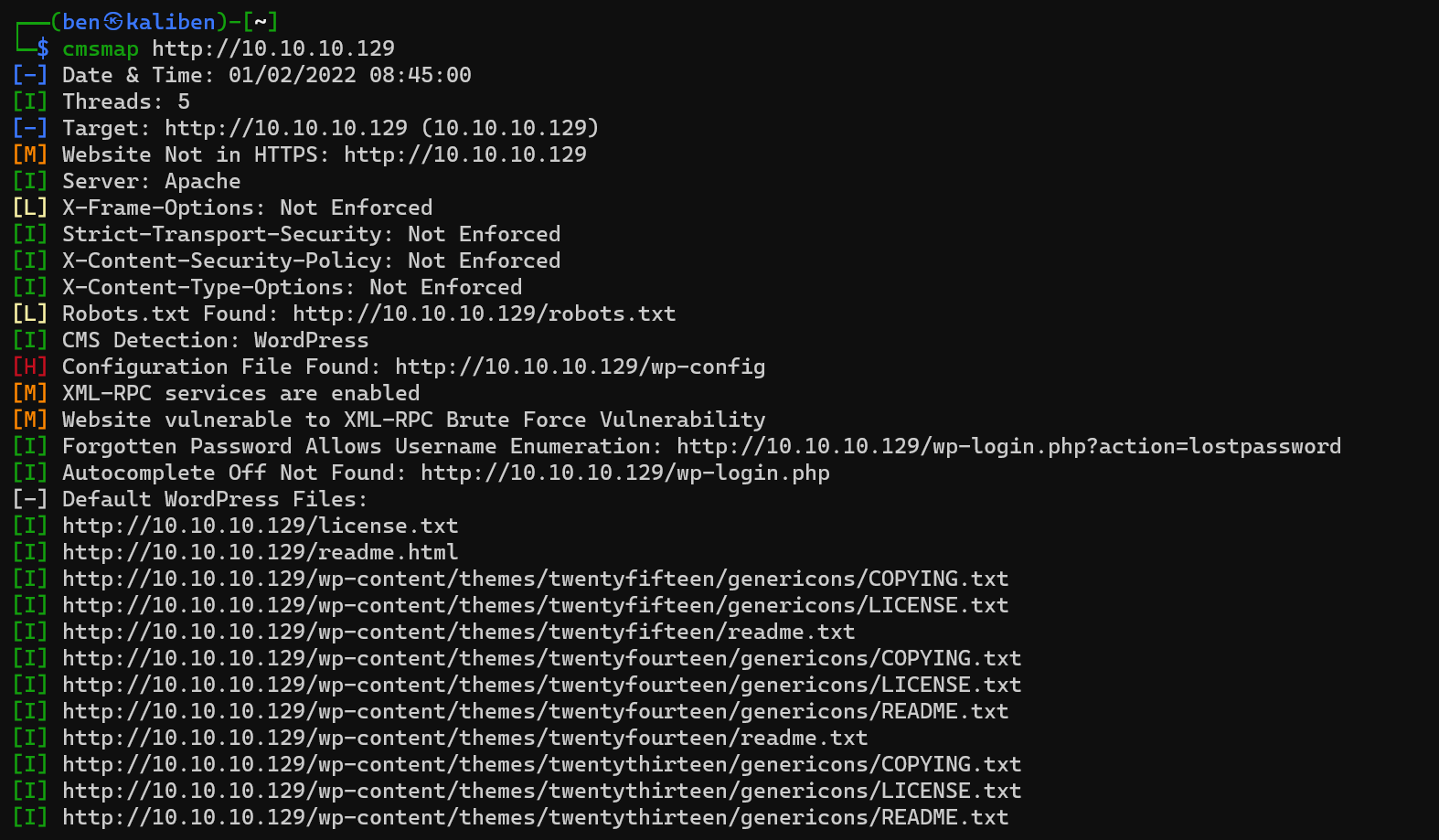The height and width of the screenshot is (840, 1439).
Task: Open twentyfourteen genericons LICENSE.txt link
Action: coord(541,685)
